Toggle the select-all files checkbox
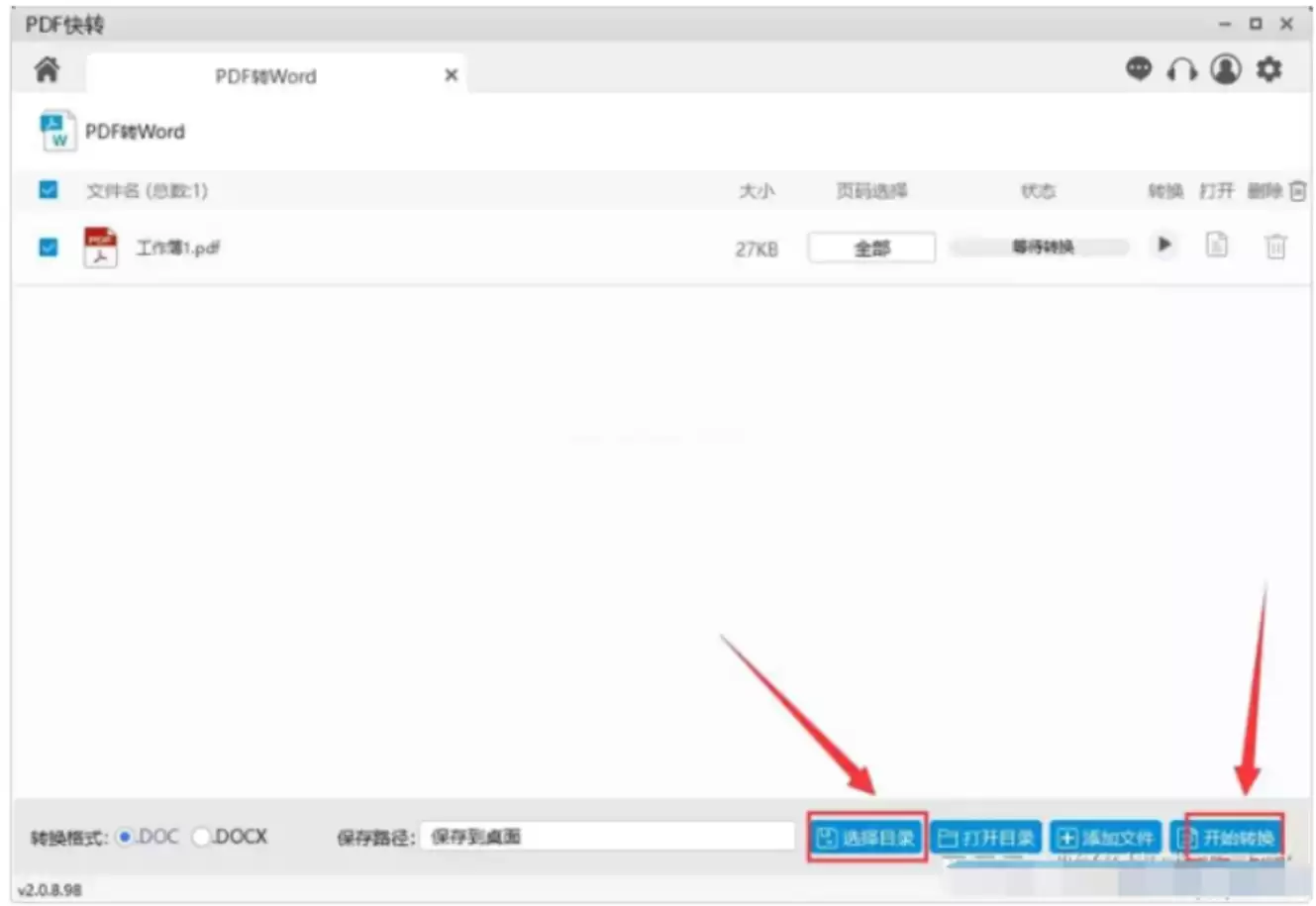Screen dimensions: 1316x906 click(x=48, y=189)
